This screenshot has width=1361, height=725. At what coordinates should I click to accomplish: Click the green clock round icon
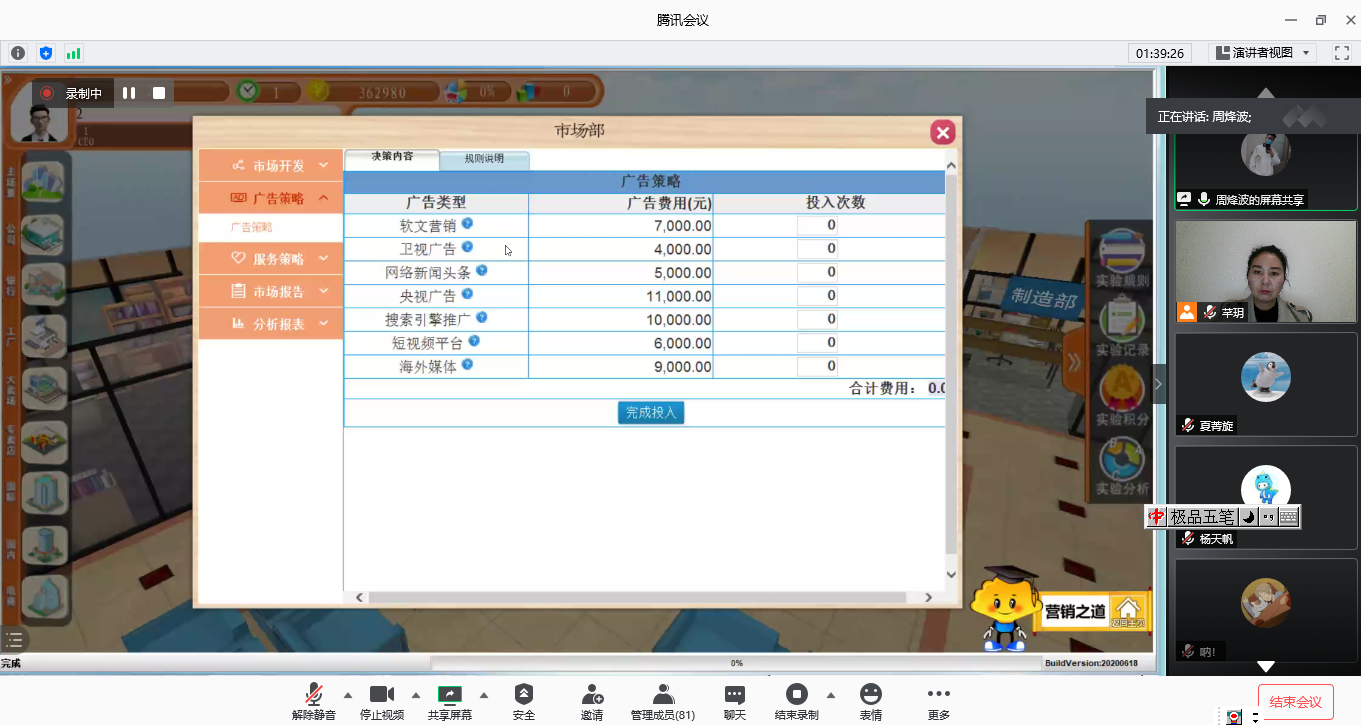coord(247,91)
